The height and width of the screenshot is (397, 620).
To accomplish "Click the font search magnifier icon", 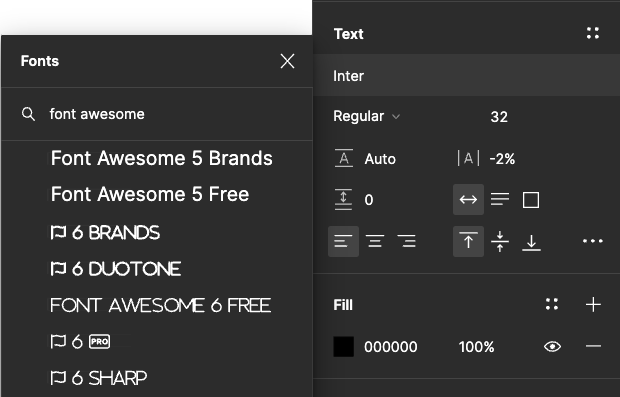I will coord(28,114).
